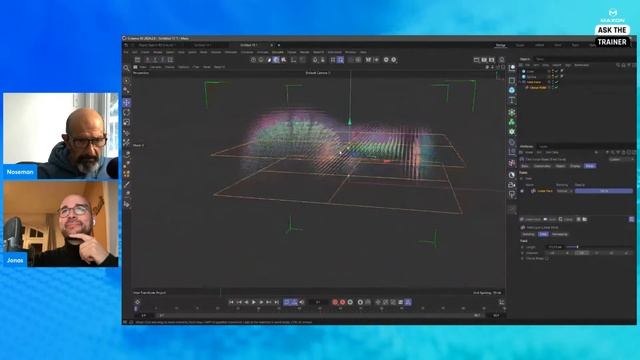Click the current frame field in the timeline
640x360 pixels.
click(x=318, y=302)
